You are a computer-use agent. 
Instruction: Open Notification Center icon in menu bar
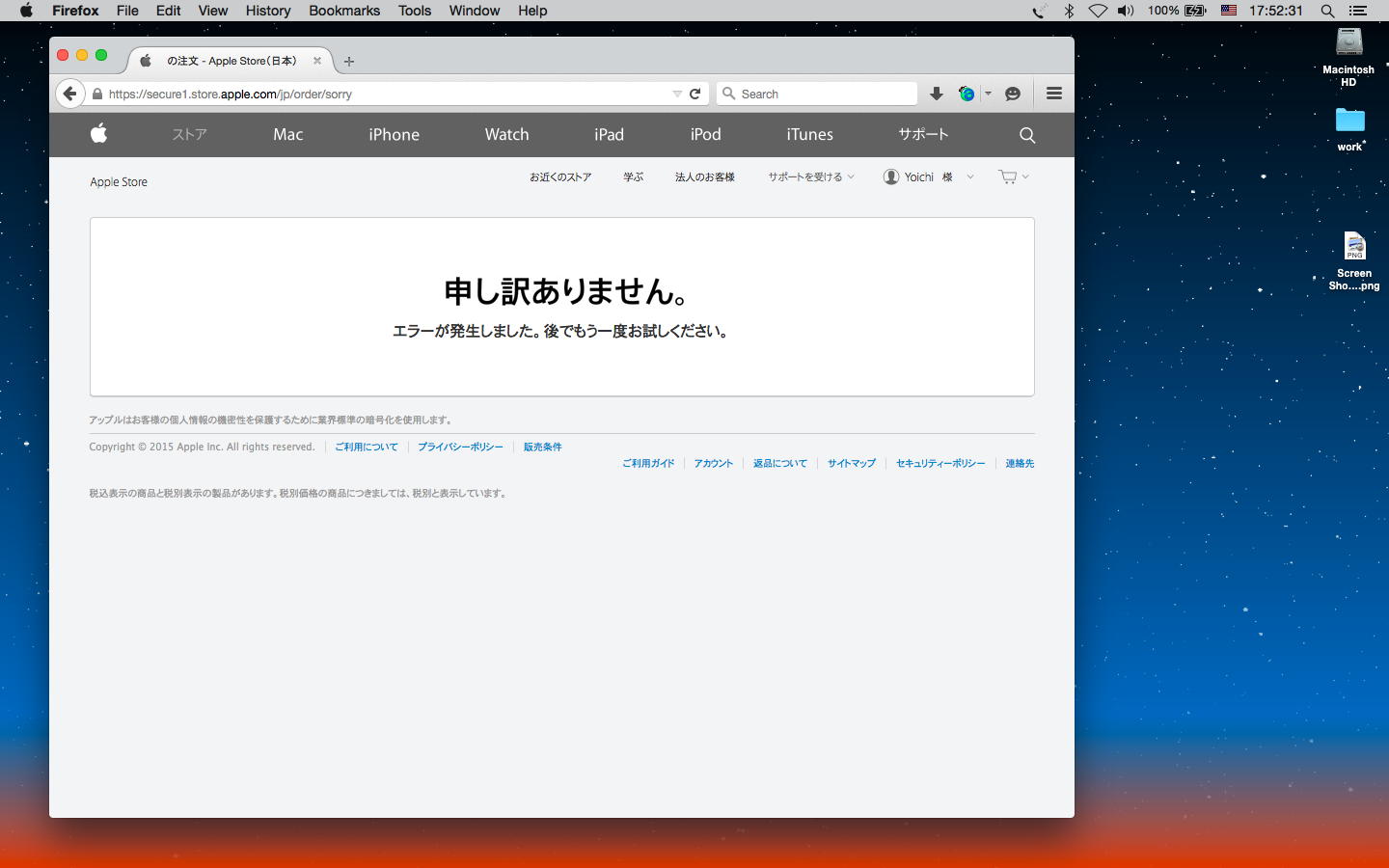1358,11
